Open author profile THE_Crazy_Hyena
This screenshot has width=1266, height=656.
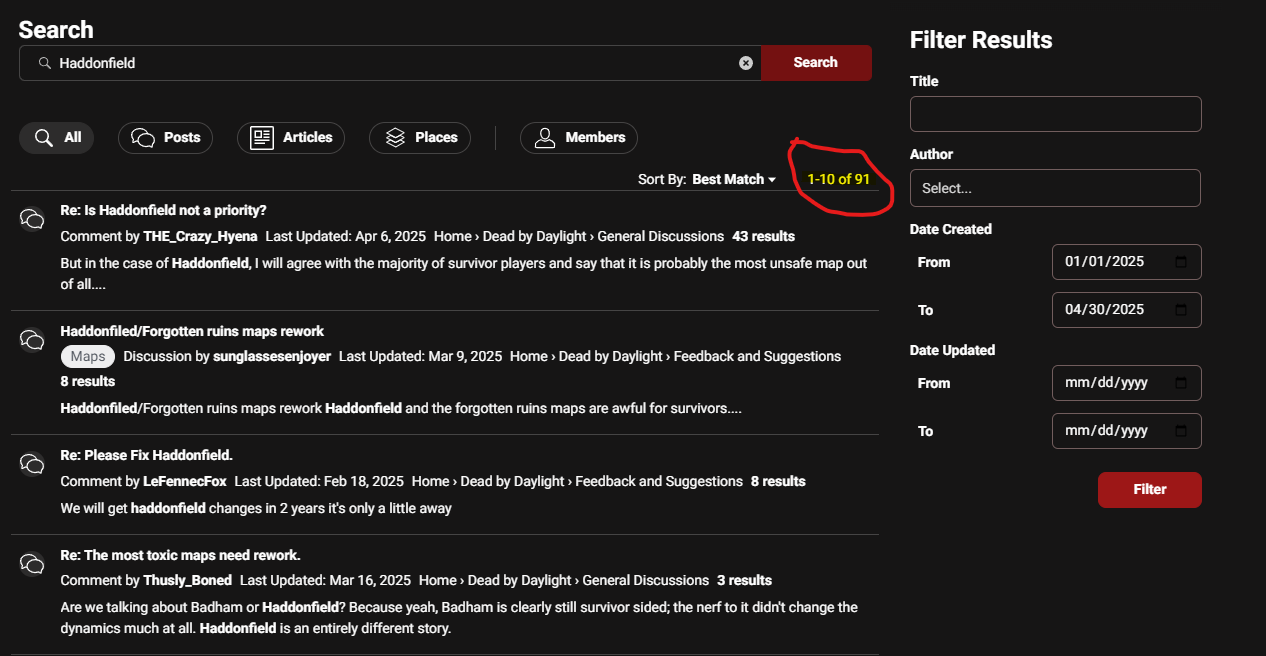[200, 237]
